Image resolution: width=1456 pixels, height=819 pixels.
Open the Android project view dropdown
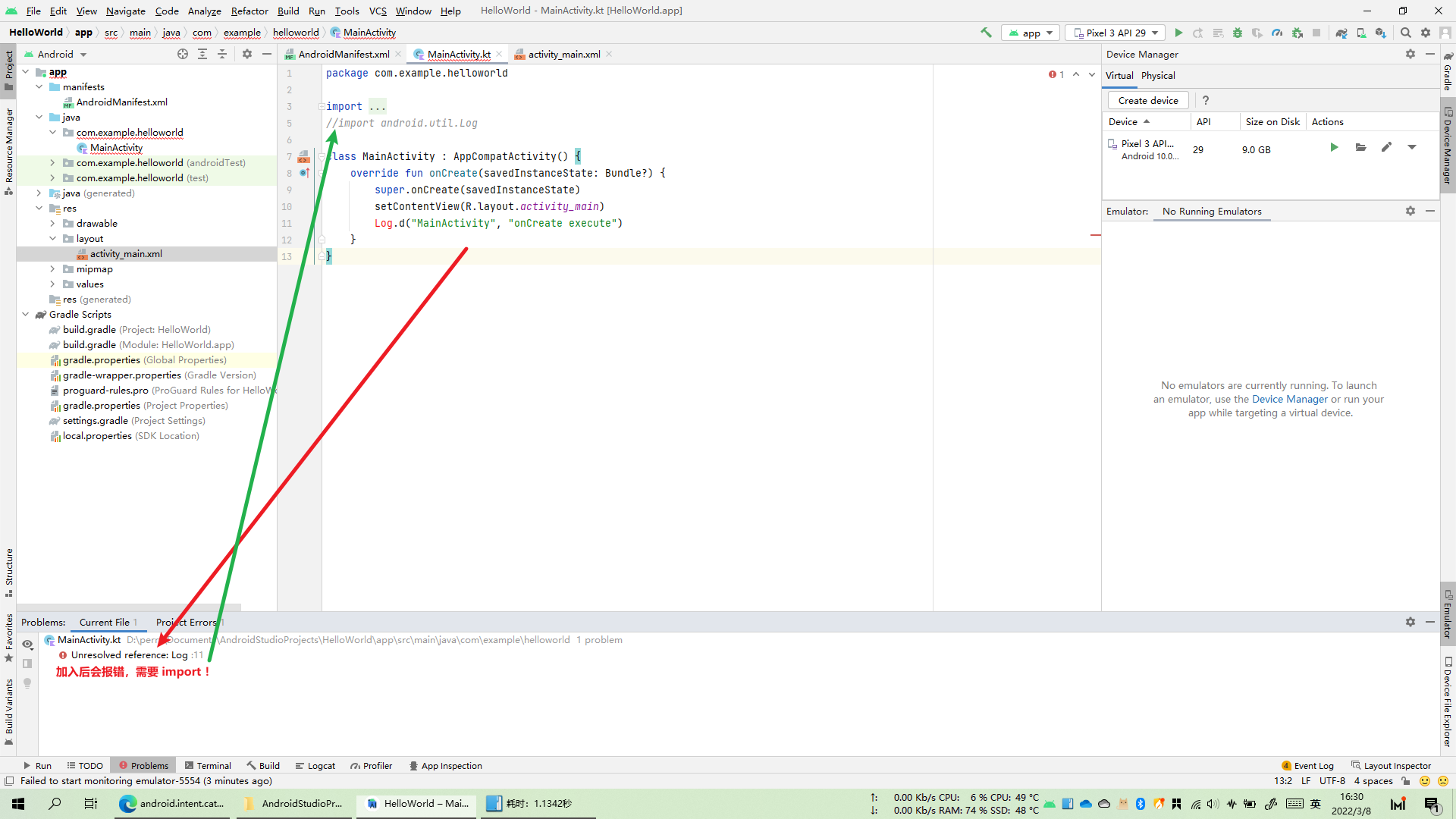coord(55,54)
